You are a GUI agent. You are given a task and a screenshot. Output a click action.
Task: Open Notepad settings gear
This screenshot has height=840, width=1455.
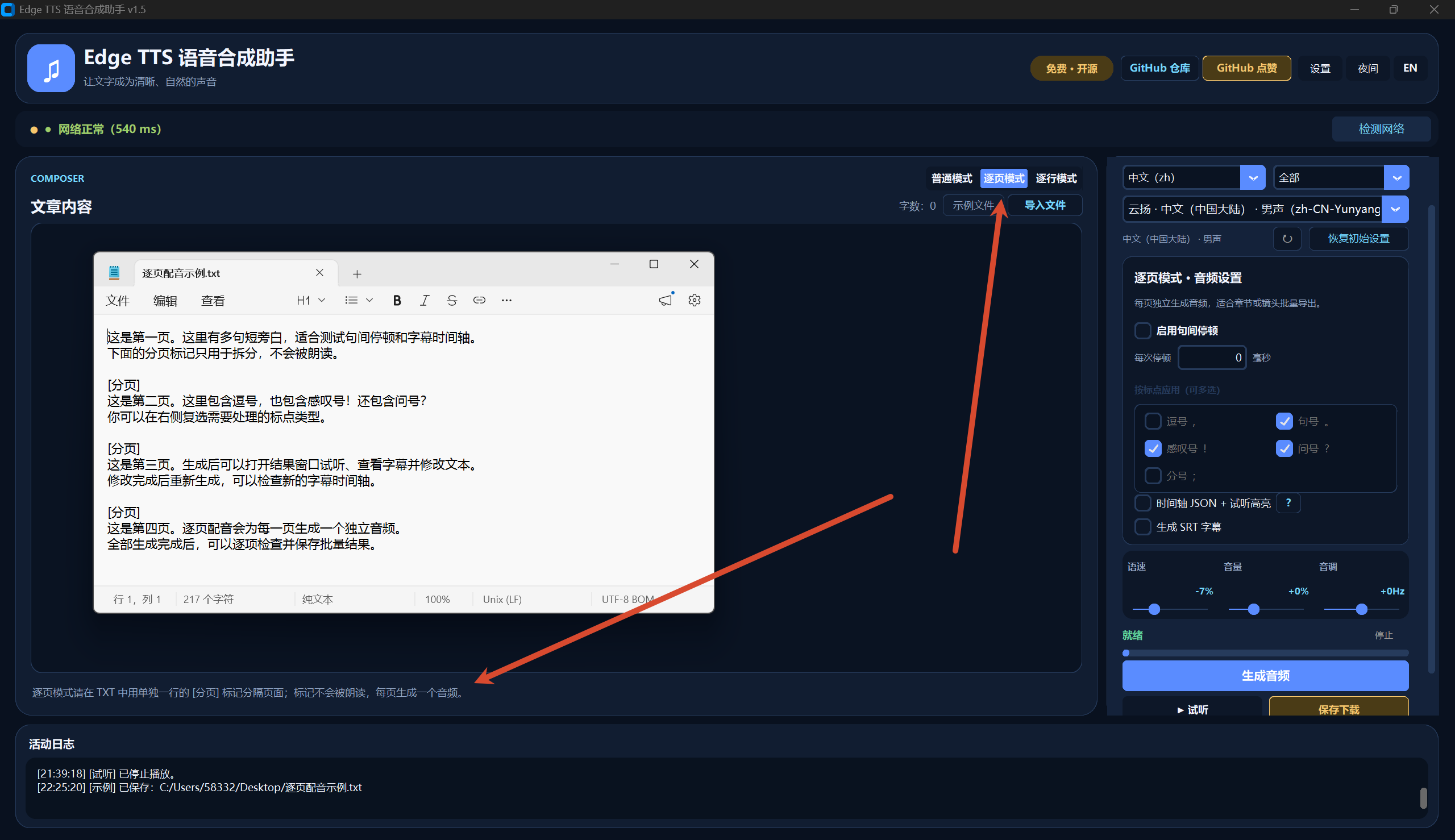click(695, 300)
